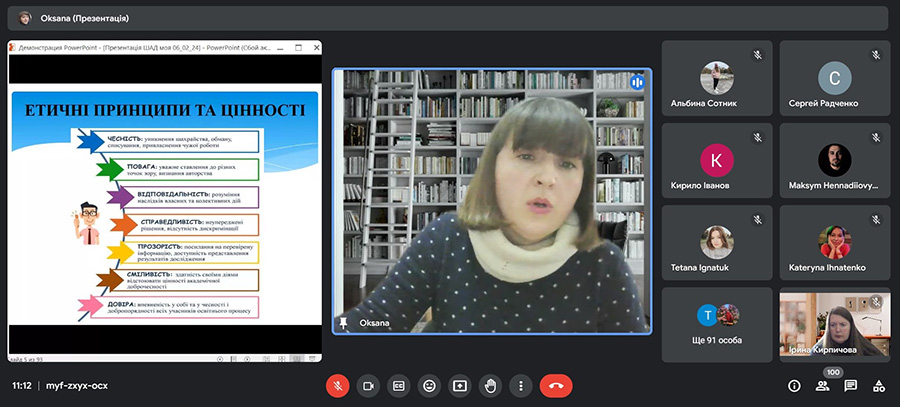Leave the call with the red button
Screen dimensions: 900x407
pos(556,385)
